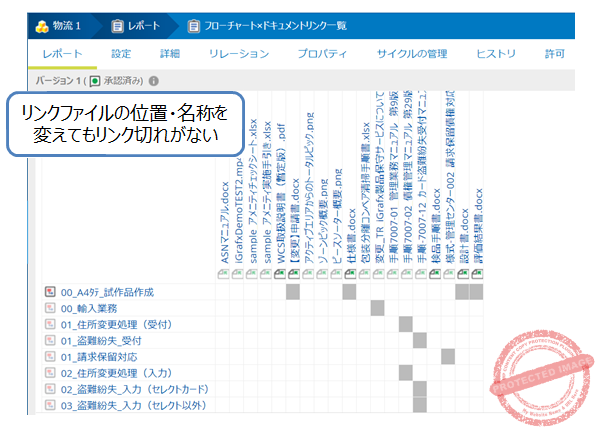The width and height of the screenshot is (610, 436).
Task: Click the レポート folder icon in breadcrumb
Action: coord(119,23)
